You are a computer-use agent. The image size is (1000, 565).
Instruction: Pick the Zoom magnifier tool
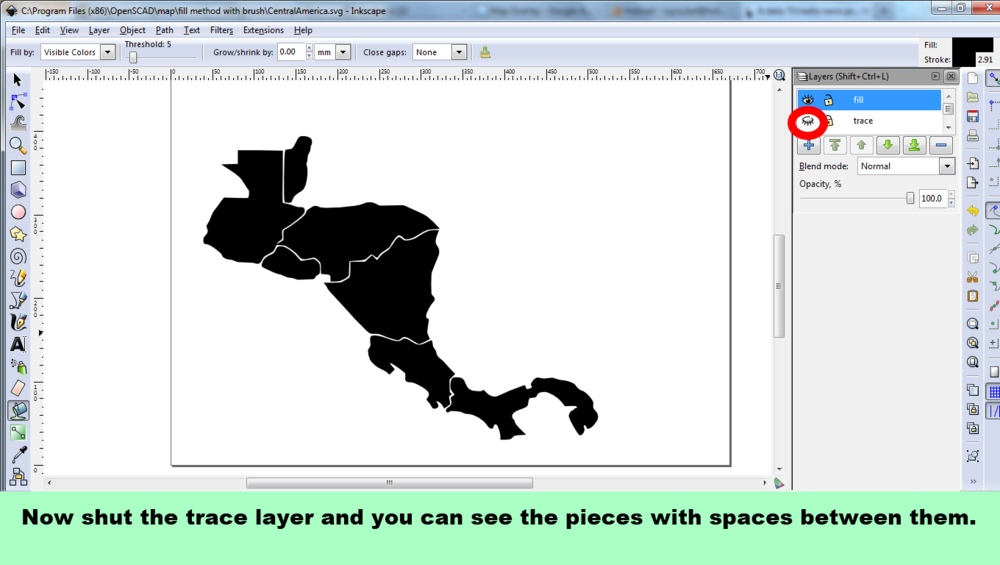coord(18,145)
